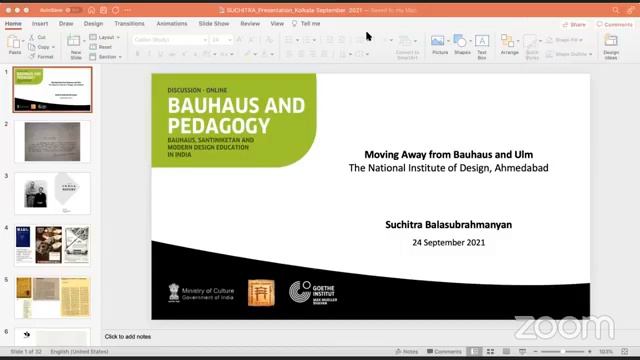Open Design Ideas pane
The height and width of the screenshot is (360, 640).
pos(611,47)
